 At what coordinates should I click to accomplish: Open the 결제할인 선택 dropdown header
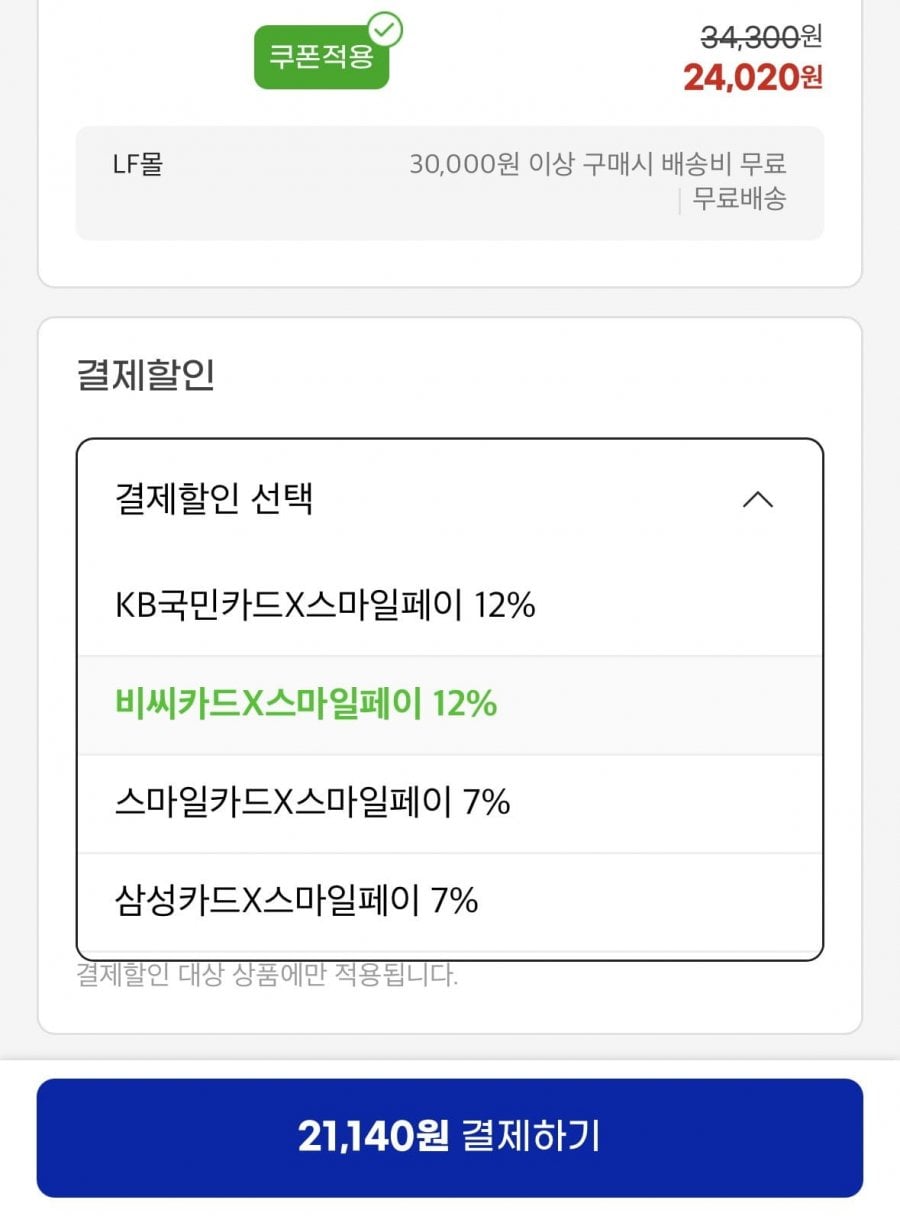click(450, 499)
